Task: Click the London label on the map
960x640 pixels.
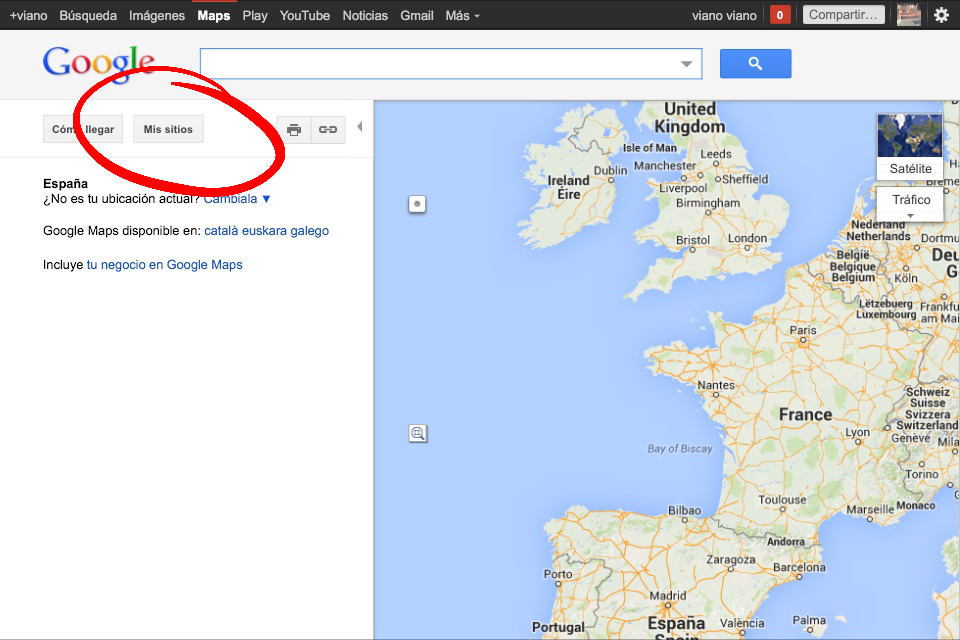Action: pyautogui.click(x=747, y=238)
